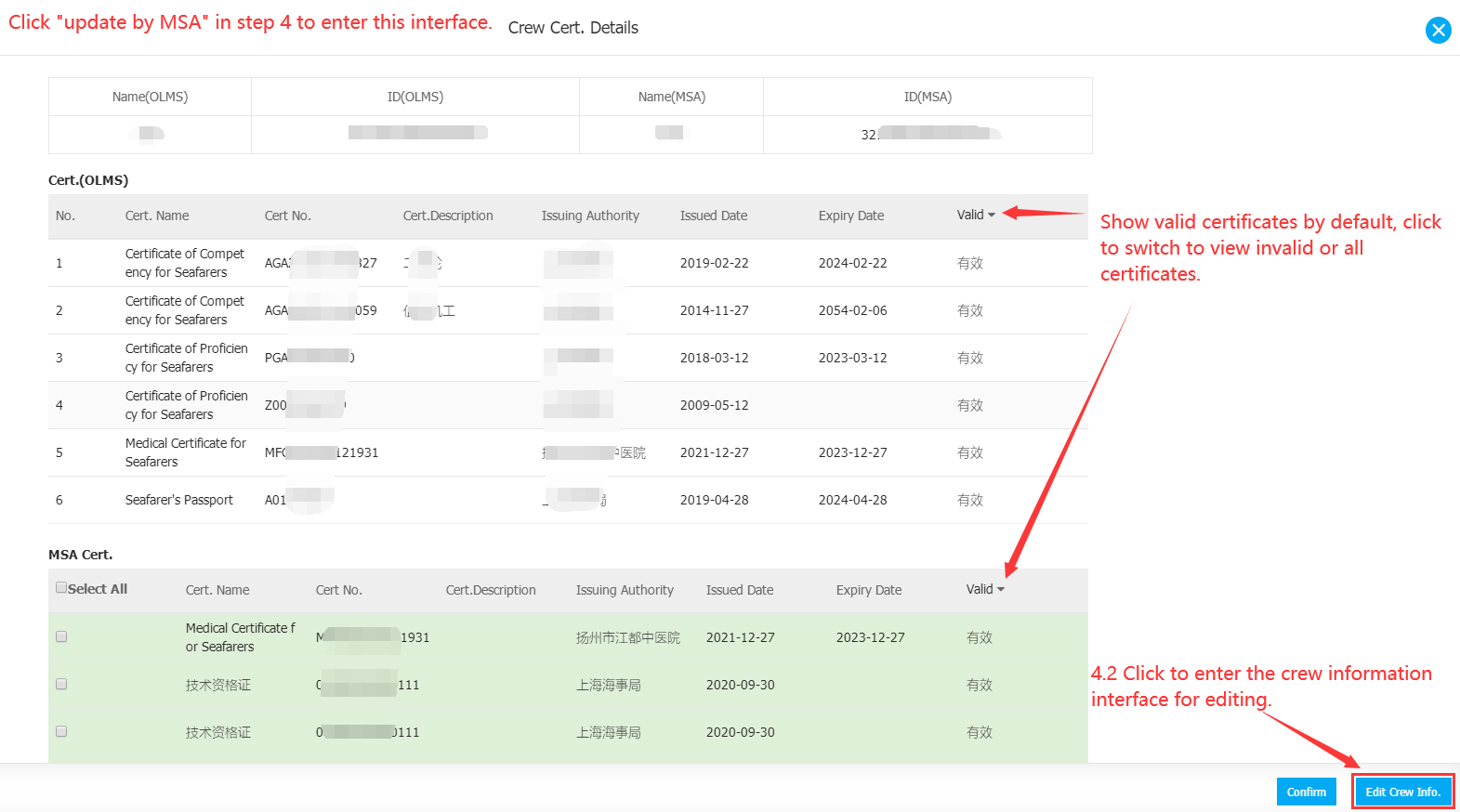
Task: Click the No. column header
Action: point(65,216)
